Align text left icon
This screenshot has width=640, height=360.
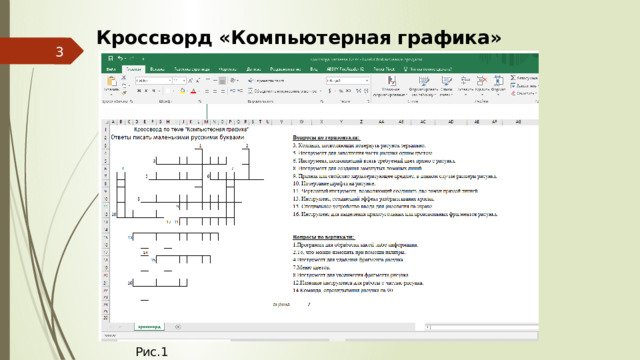pyautogui.click(x=207, y=91)
